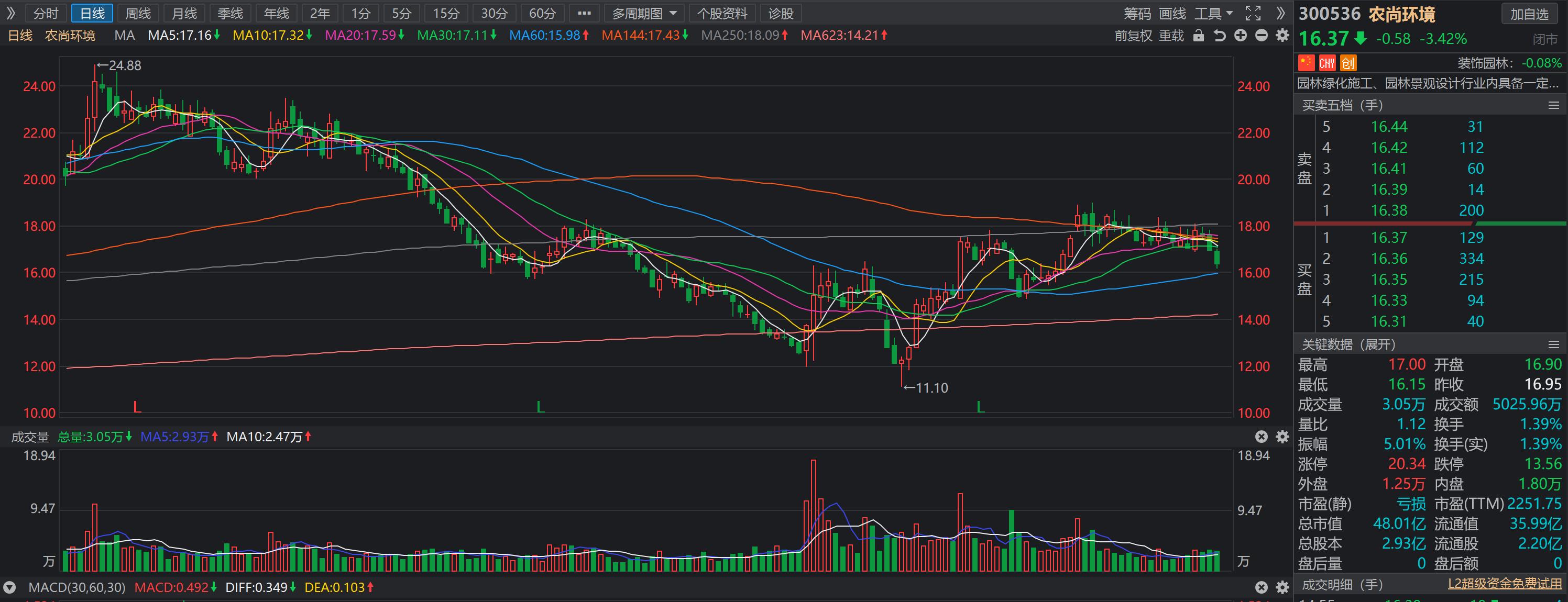Open the 工具 tools dropdown
1568x602 pixels.
tap(1214, 14)
